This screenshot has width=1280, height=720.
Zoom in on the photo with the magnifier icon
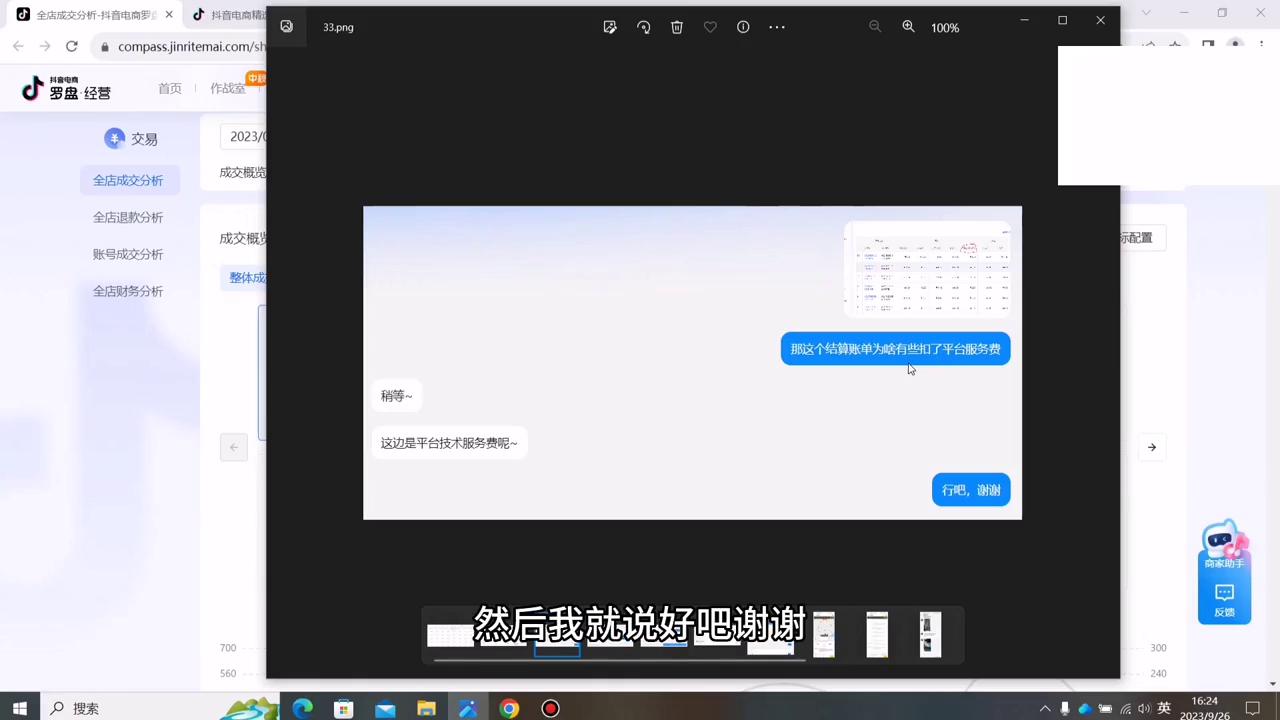(908, 27)
